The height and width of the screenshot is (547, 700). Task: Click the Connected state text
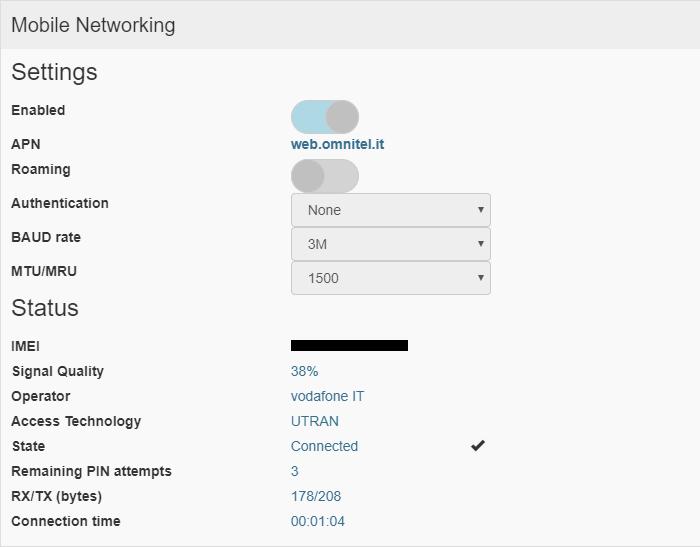pos(324,446)
